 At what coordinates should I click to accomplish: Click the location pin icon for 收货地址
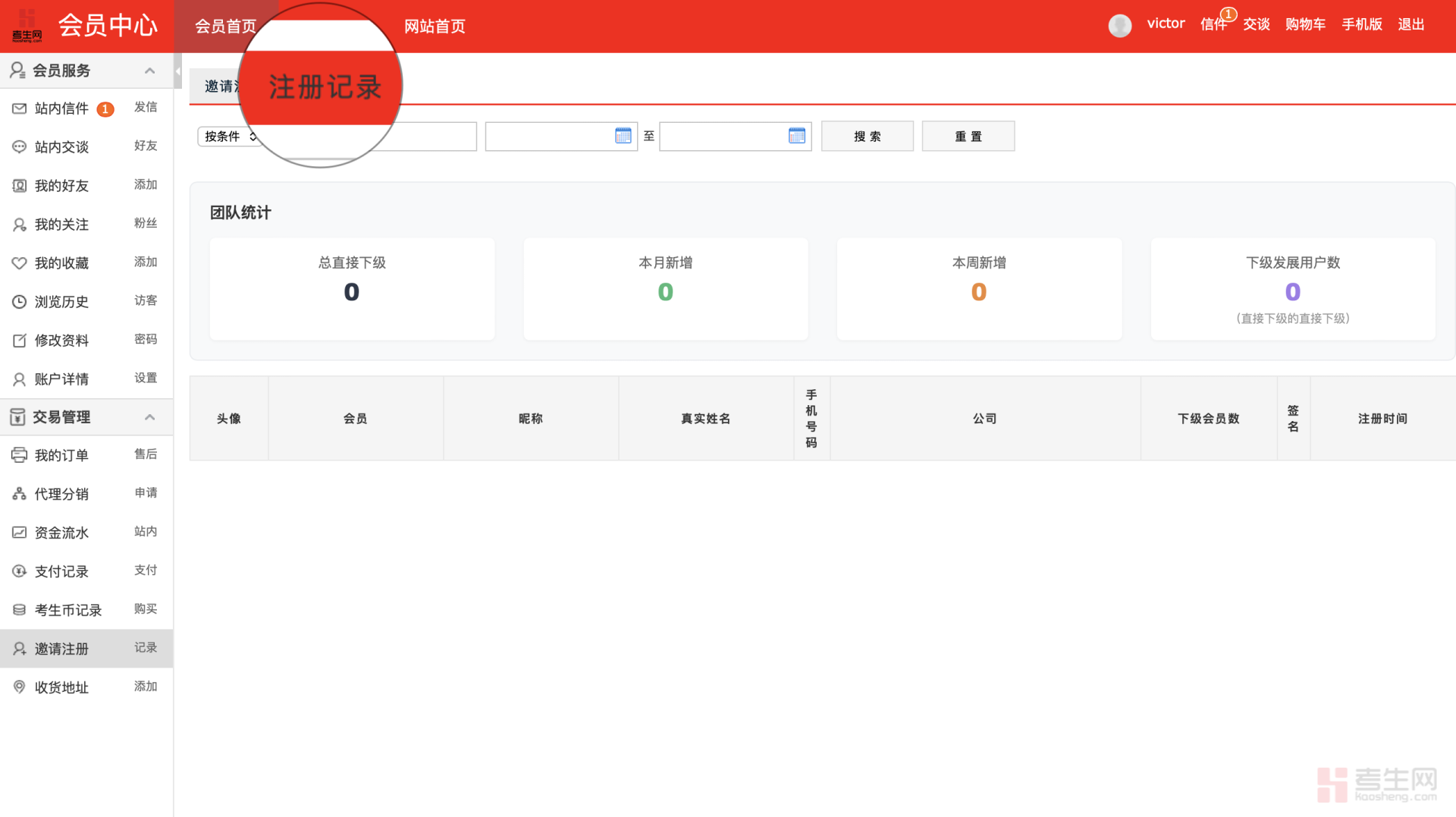[19, 687]
